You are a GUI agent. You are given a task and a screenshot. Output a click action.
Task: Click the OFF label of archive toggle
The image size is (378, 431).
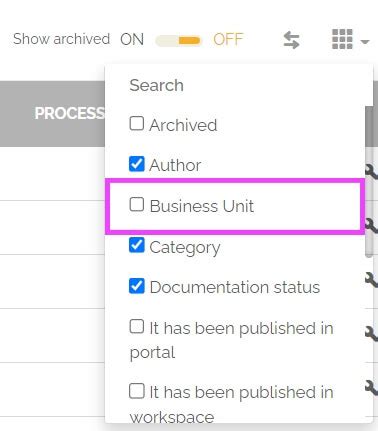click(228, 39)
